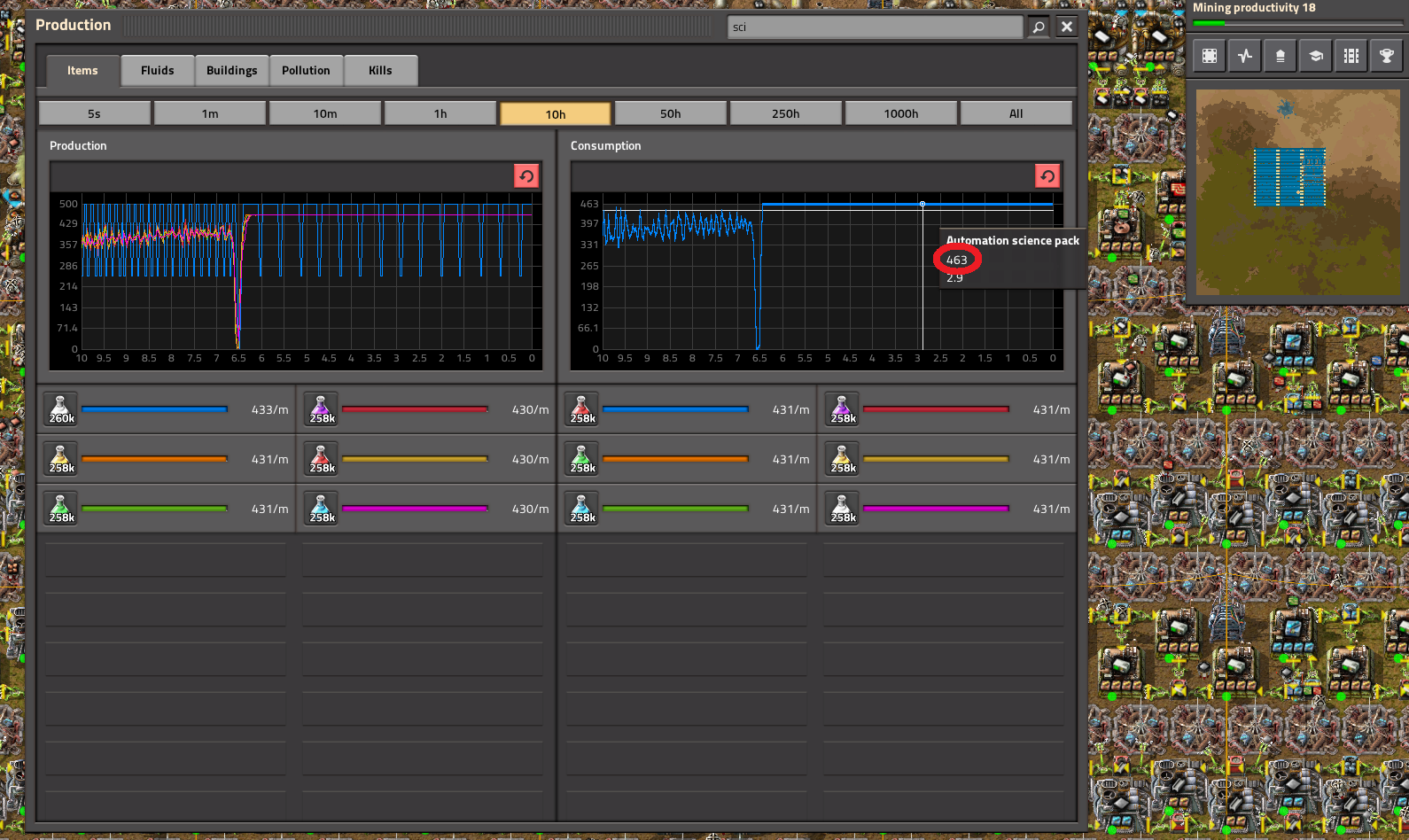The image size is (1409, 840).
Task: Select red automation science pack in Production
Action: [x=322, y=459]
